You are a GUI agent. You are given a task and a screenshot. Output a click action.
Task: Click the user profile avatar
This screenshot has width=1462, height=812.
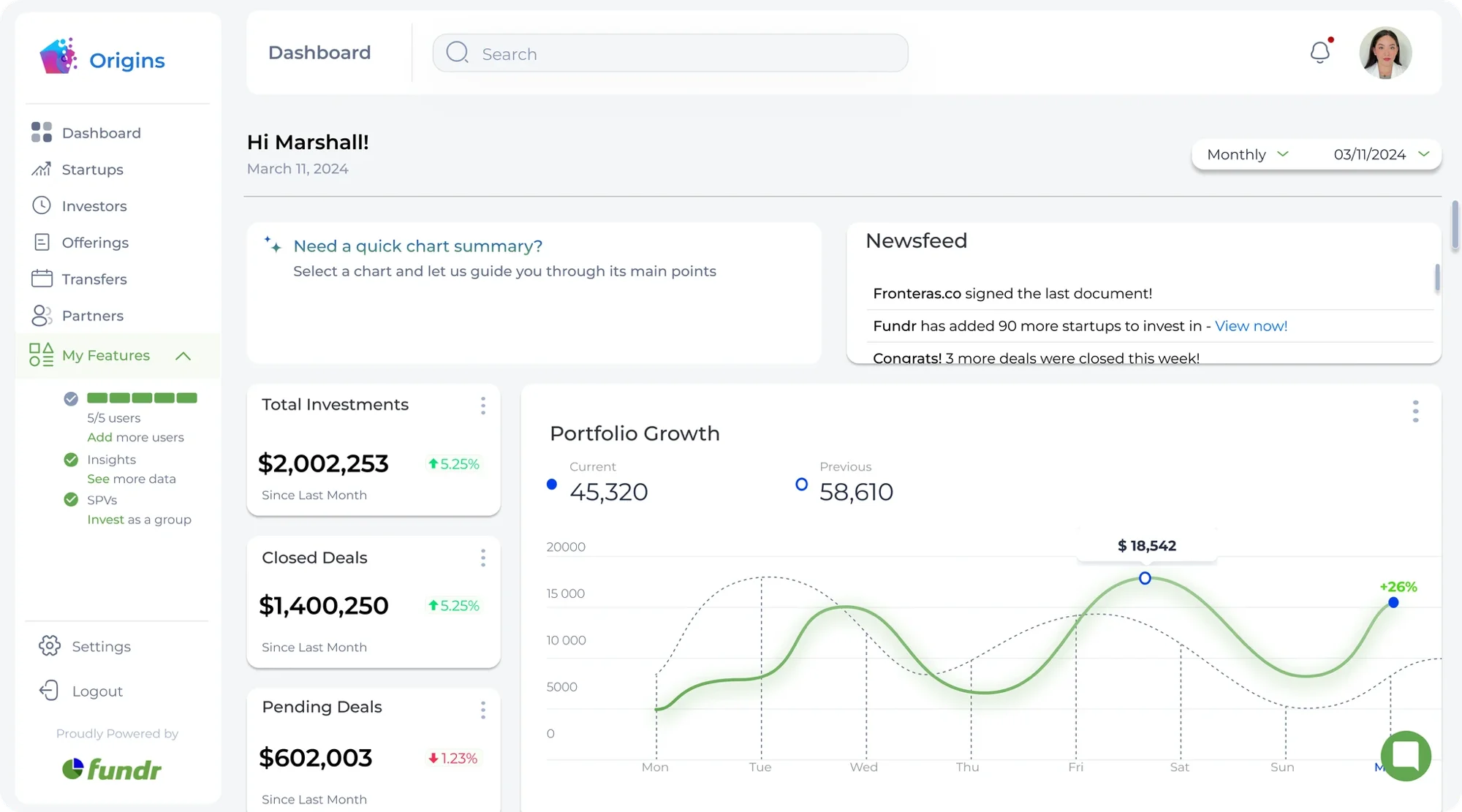(x=1385, y=53)
